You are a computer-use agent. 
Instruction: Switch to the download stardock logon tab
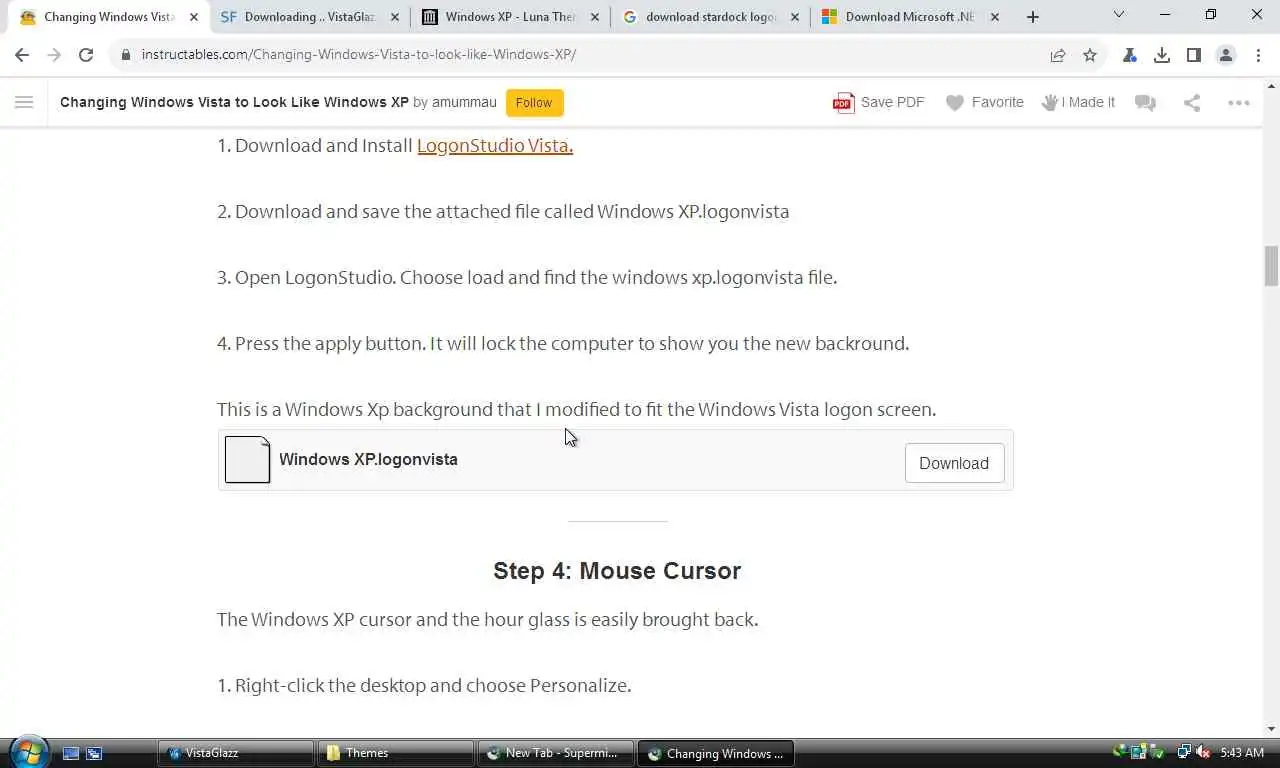[711, 17]
